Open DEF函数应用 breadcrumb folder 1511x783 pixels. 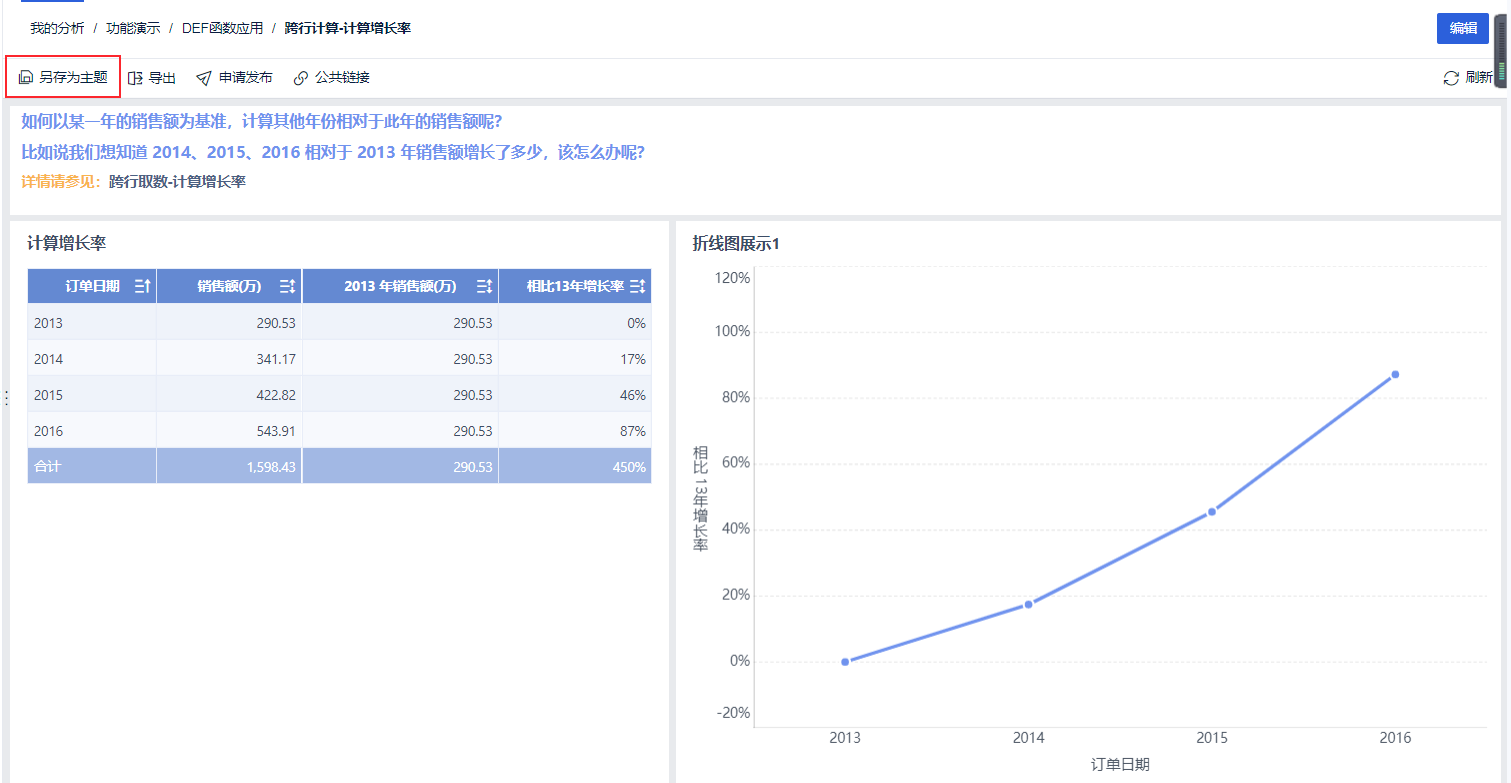(x=222, y=28)
